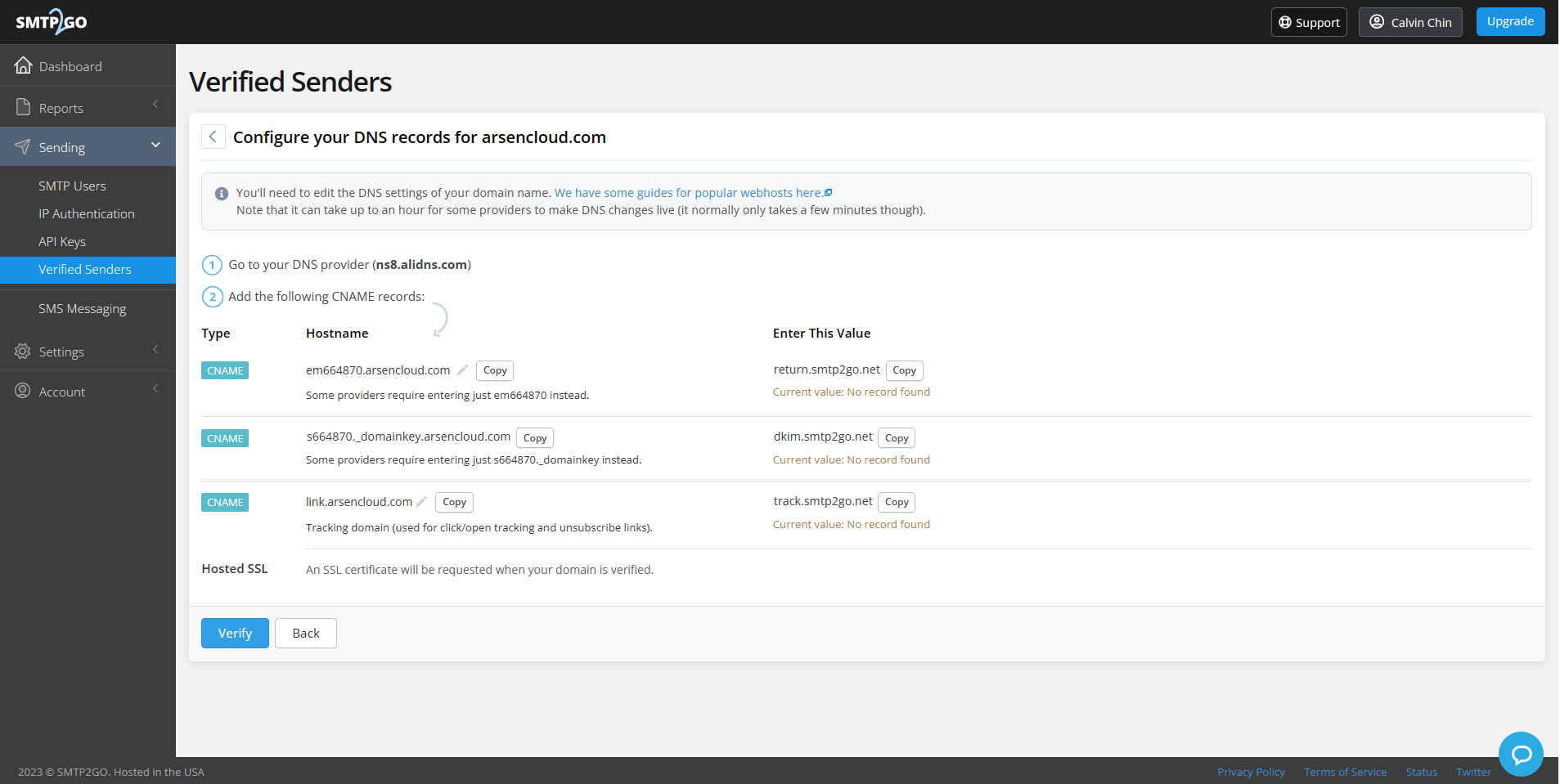This screenshot has height=784, width=1560.
Task: Click the Hosted SSL label
Action: [x=235, y=569]
